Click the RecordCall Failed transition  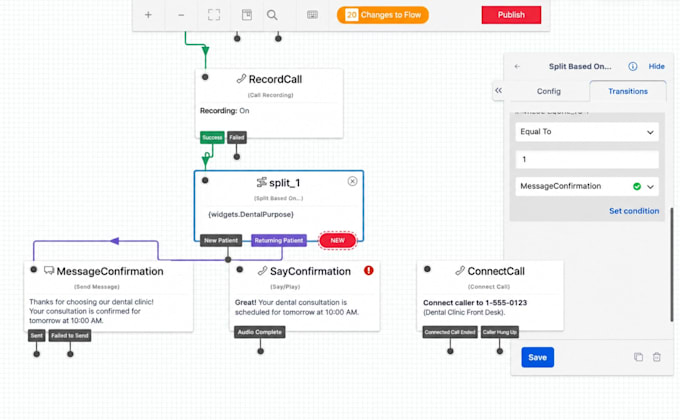(237, 138)
